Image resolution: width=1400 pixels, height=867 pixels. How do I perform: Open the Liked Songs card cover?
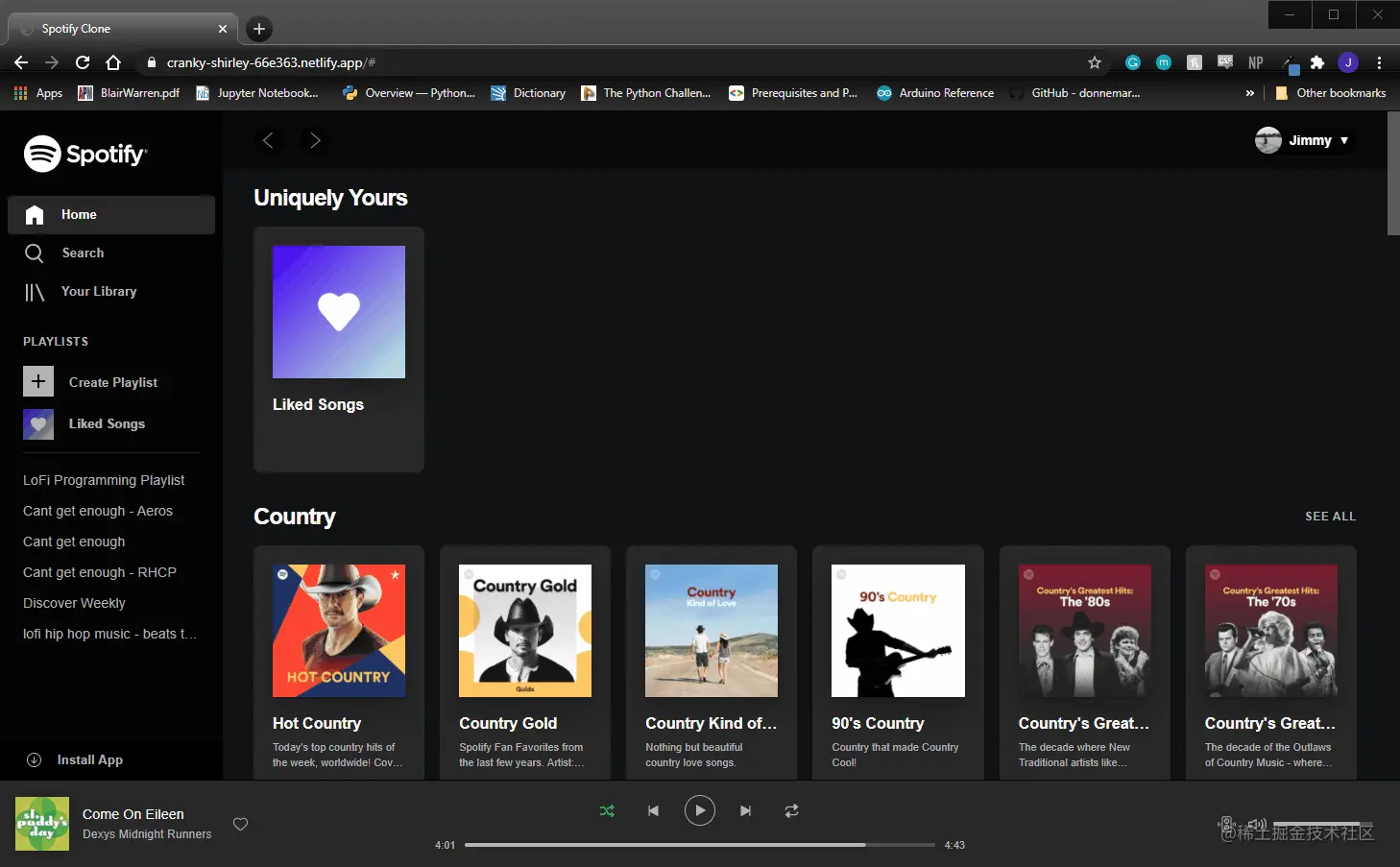point(339,312)
